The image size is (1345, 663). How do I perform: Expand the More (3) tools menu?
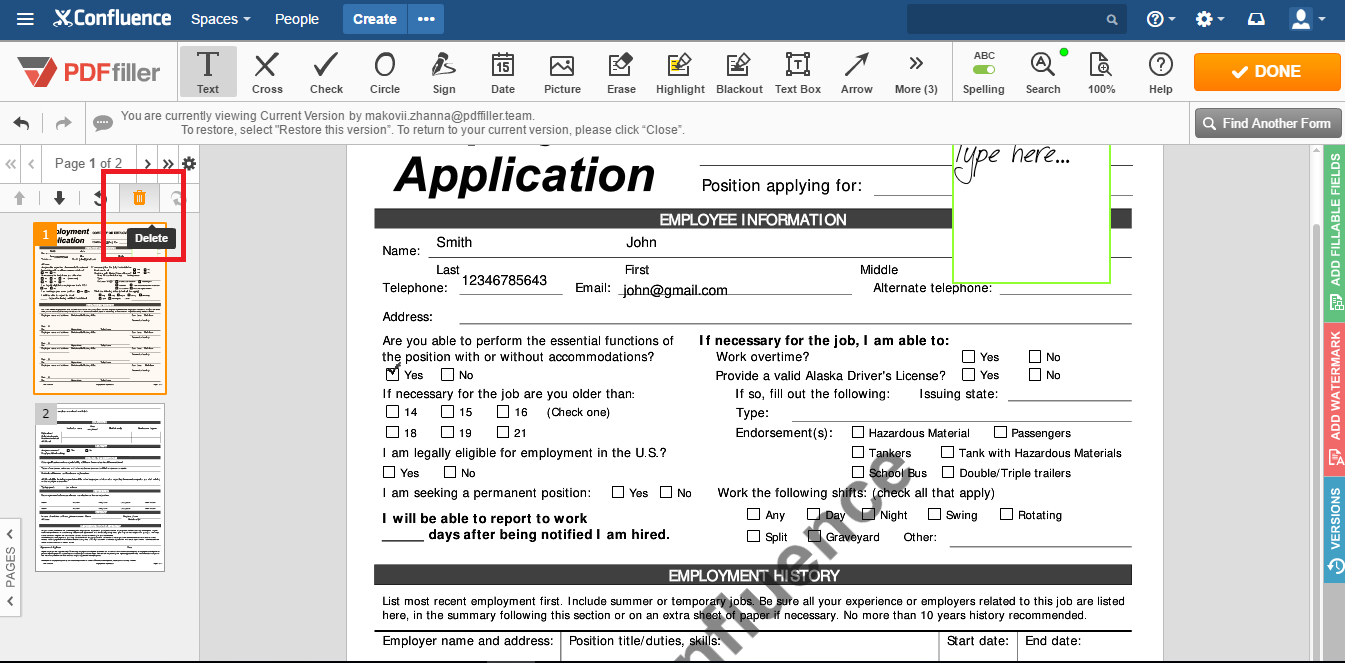pyautogui.click(x=916, y=71)
